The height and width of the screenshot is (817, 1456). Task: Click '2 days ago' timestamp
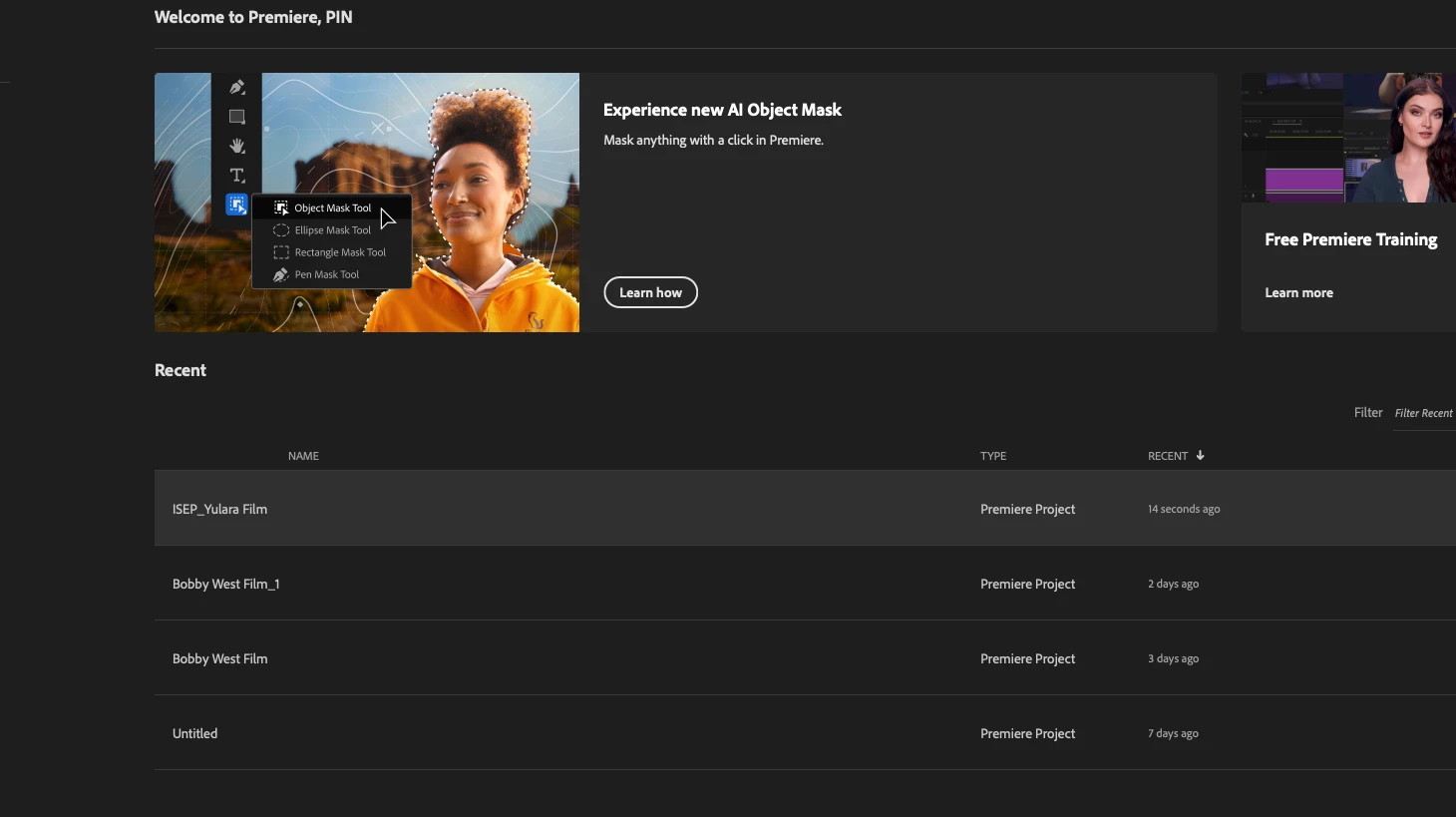[1173, 584]
